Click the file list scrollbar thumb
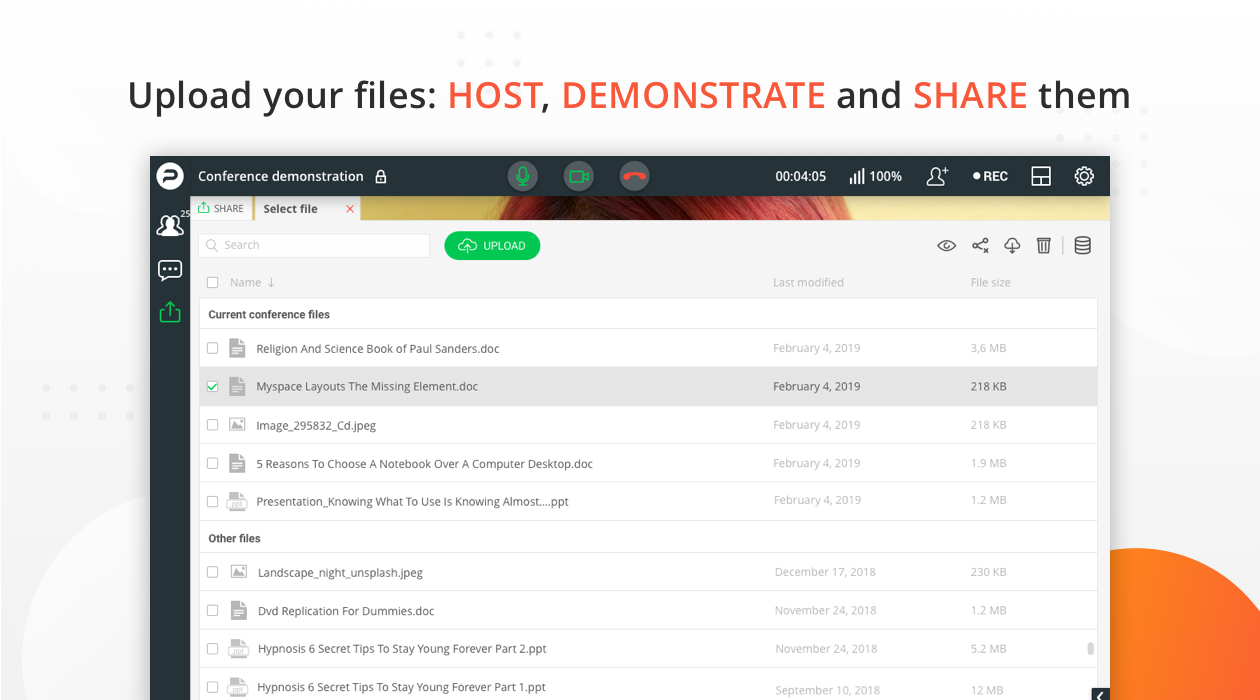The image size is (1260, 700). (1091, 648)
